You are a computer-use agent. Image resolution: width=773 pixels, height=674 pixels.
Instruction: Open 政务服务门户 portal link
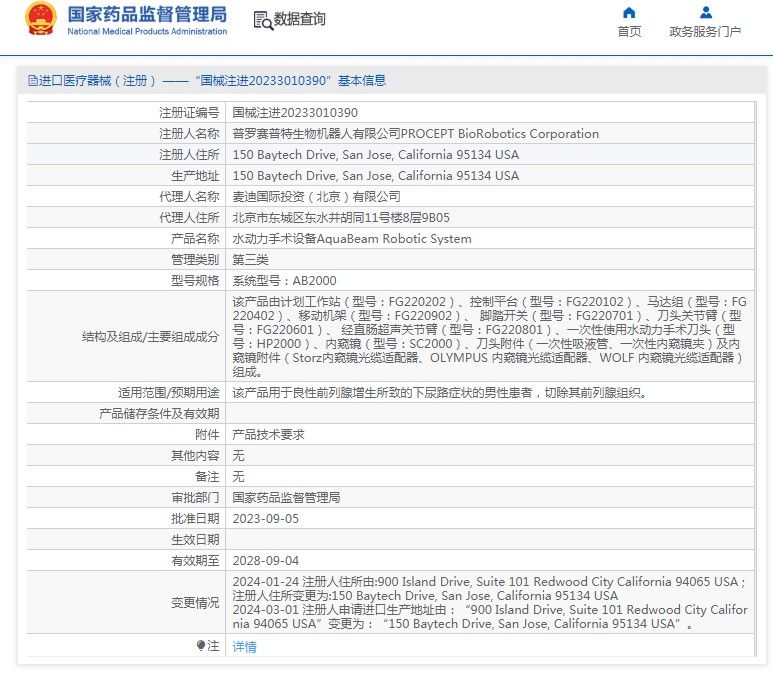[705, 32]
